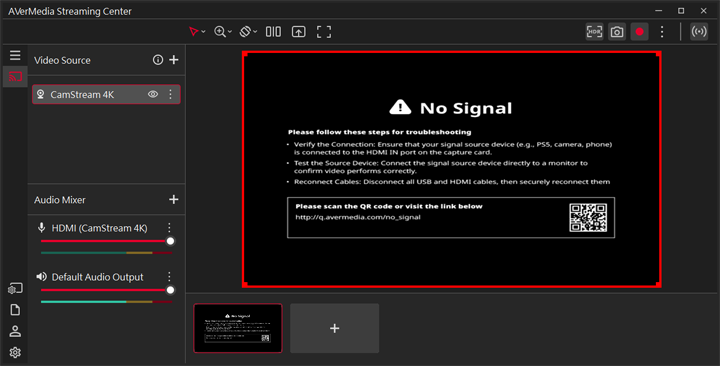This screenshot has width=720, height=366.
Task: Open CamStream 4K source options menu
Action: coord(170,94)
